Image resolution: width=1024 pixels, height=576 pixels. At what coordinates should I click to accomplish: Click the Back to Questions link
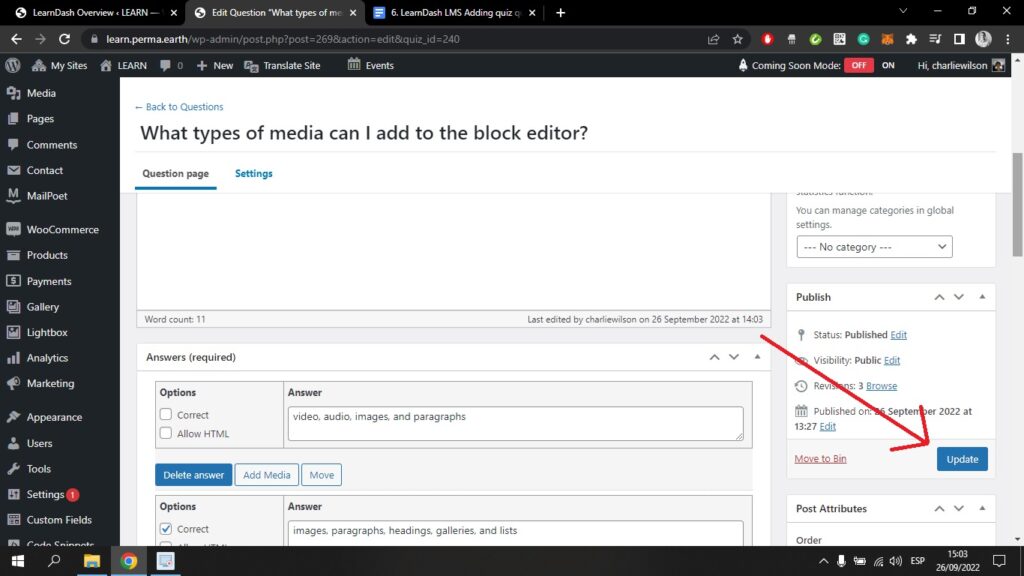point(179,107)
